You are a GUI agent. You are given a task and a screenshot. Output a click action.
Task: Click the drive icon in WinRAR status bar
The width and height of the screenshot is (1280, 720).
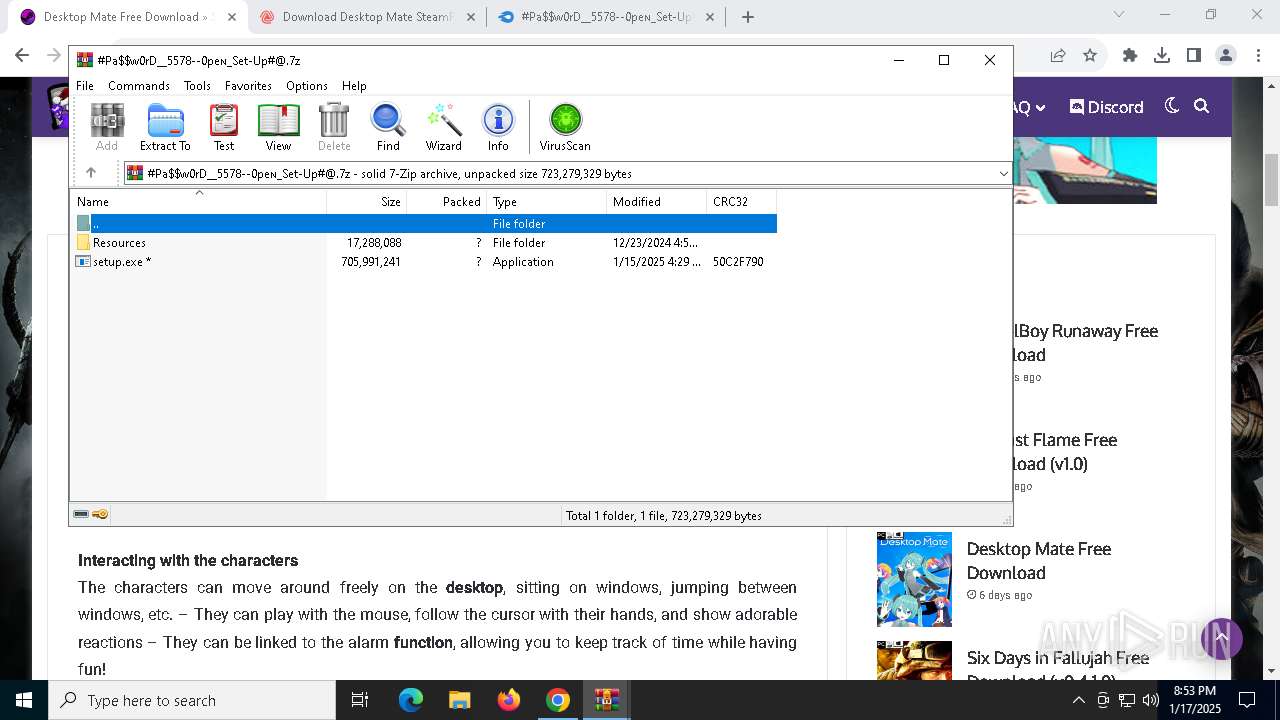click(81, 514)
